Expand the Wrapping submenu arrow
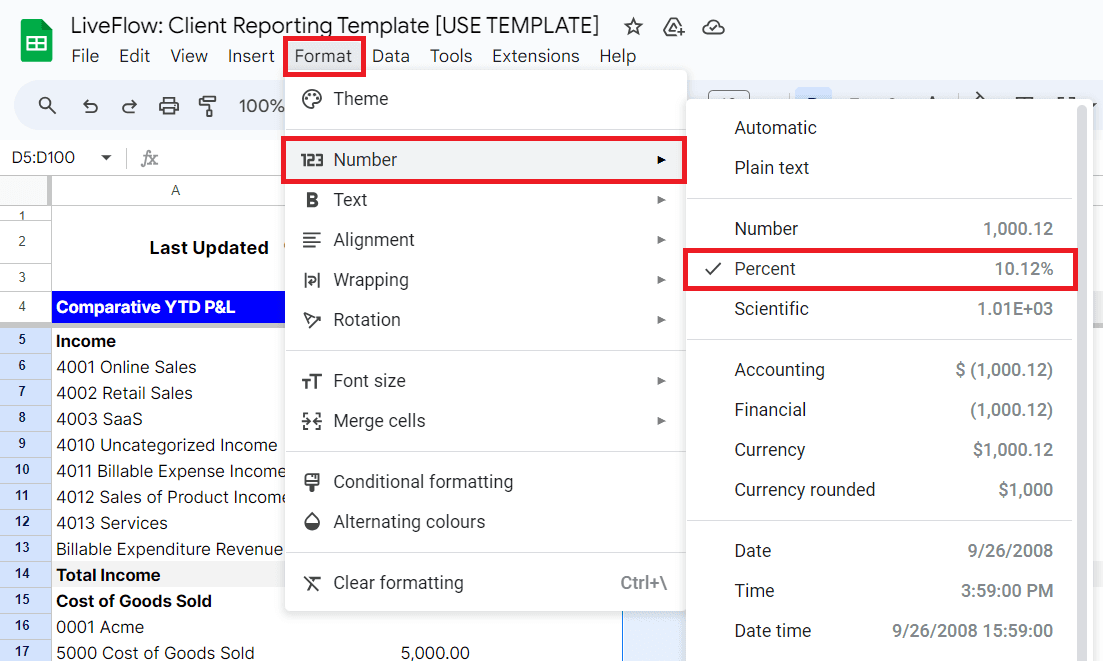Image resolution: width=1103 pixels, height=661 pixels. 661,280
